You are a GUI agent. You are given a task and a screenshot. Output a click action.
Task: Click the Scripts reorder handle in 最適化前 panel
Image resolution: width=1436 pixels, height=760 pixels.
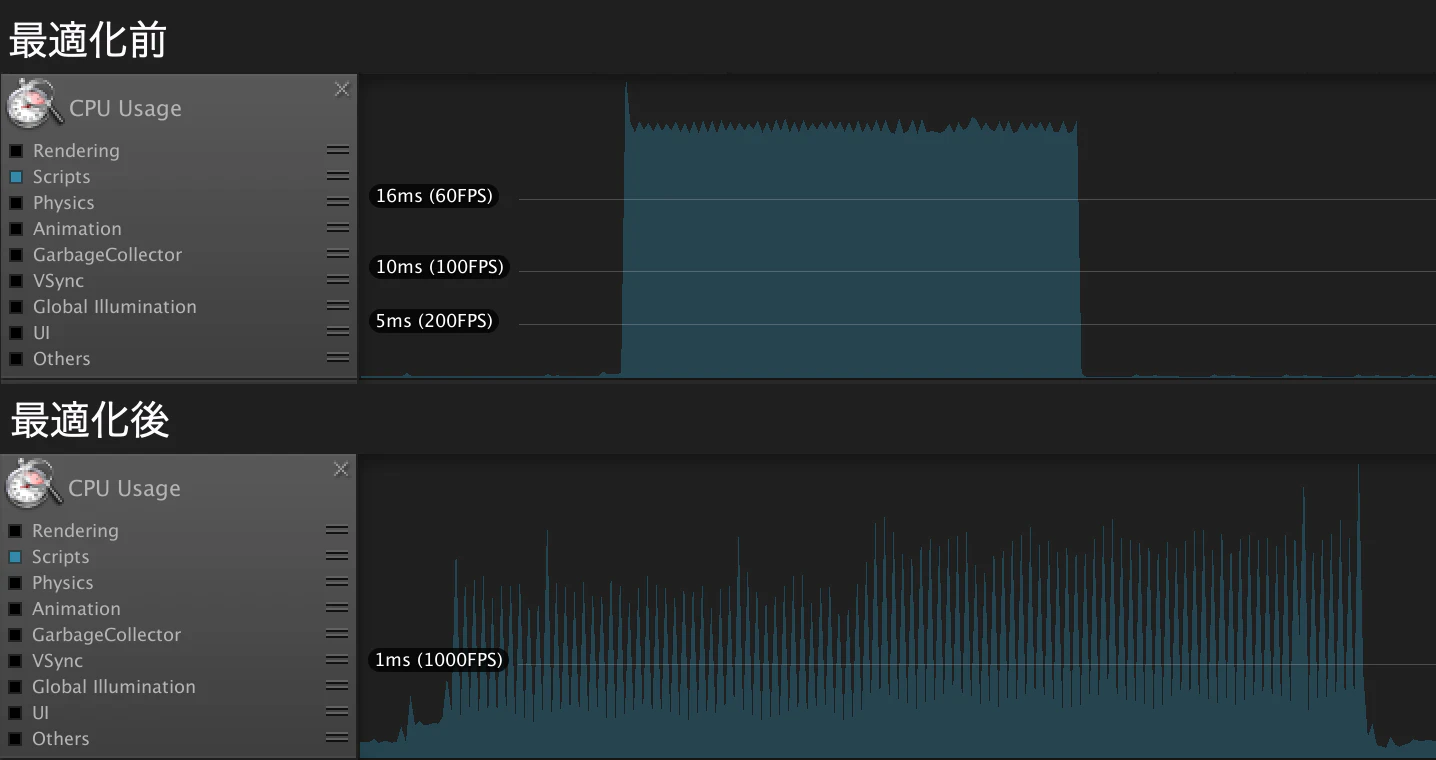[338, 176]
